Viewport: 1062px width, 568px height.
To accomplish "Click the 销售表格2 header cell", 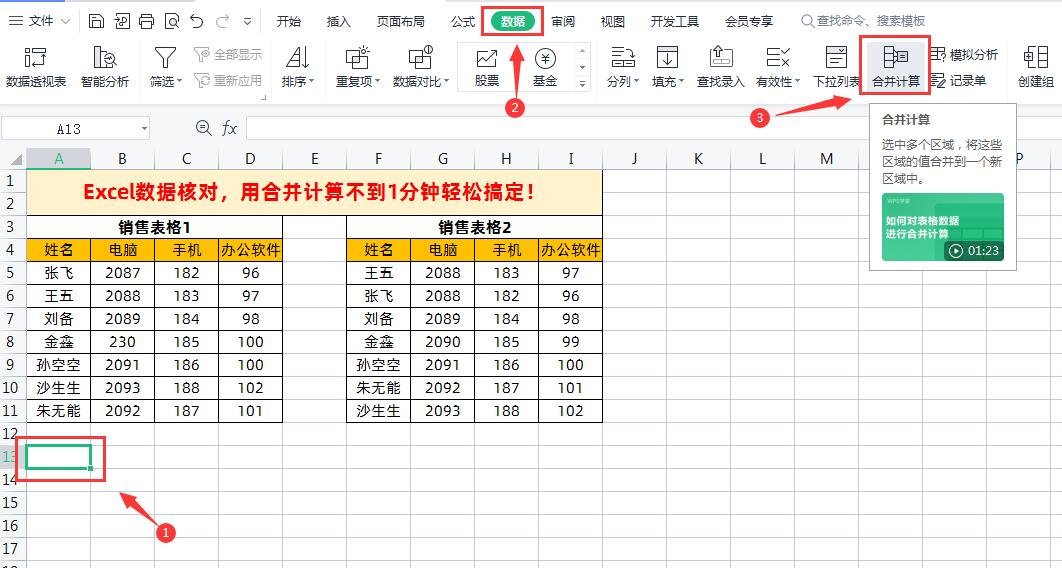I will tap(474, 227).
